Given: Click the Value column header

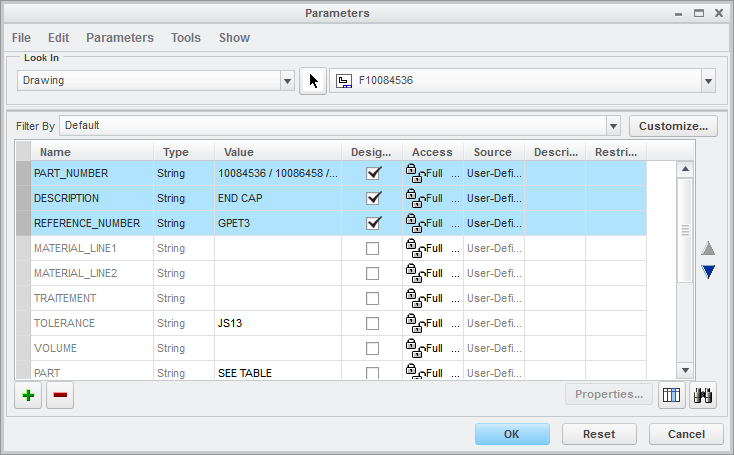Looking at the screenshot, I should (x=278, y=152).
